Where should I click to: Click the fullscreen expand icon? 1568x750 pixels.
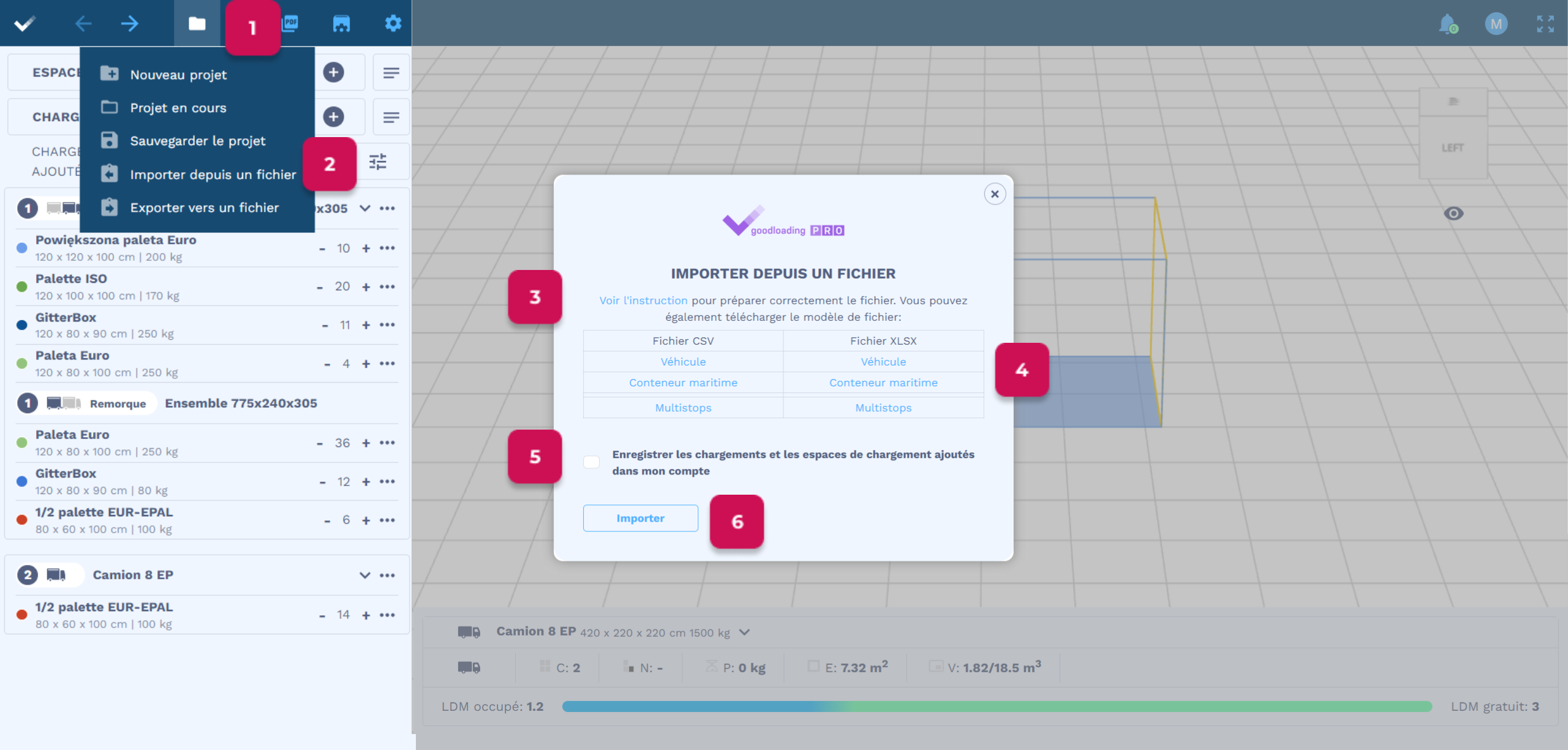[1545, 24]
